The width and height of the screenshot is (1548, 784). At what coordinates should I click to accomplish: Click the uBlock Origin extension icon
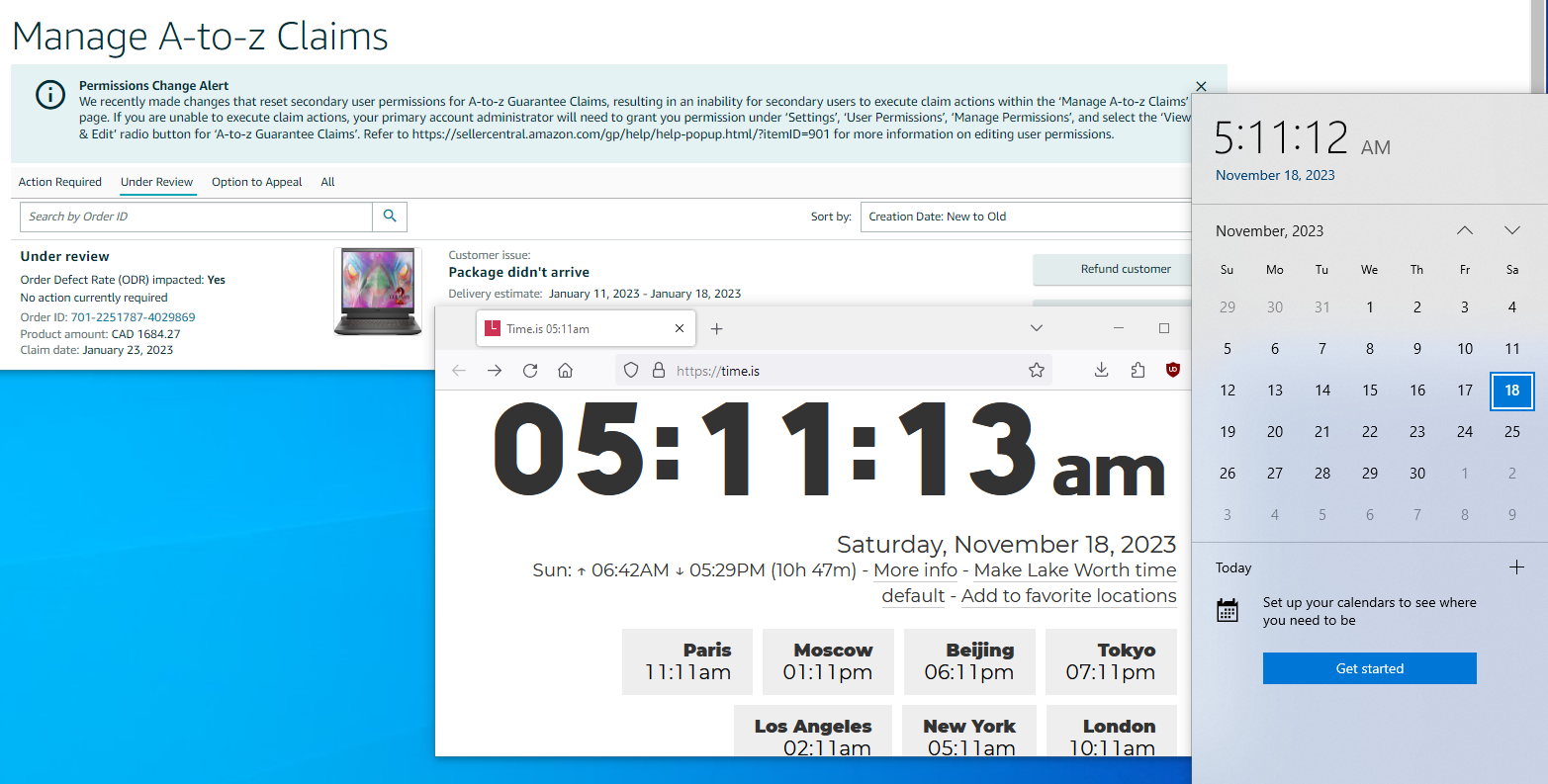tap(1173, 370)
